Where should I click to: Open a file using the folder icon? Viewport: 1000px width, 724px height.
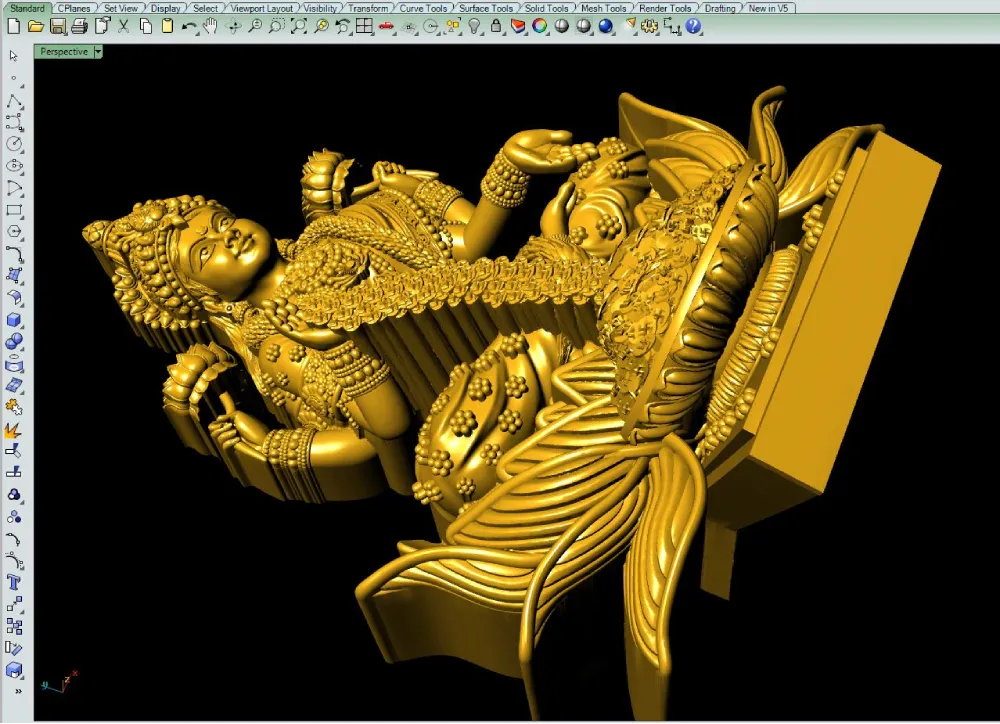tap(36, 26)
